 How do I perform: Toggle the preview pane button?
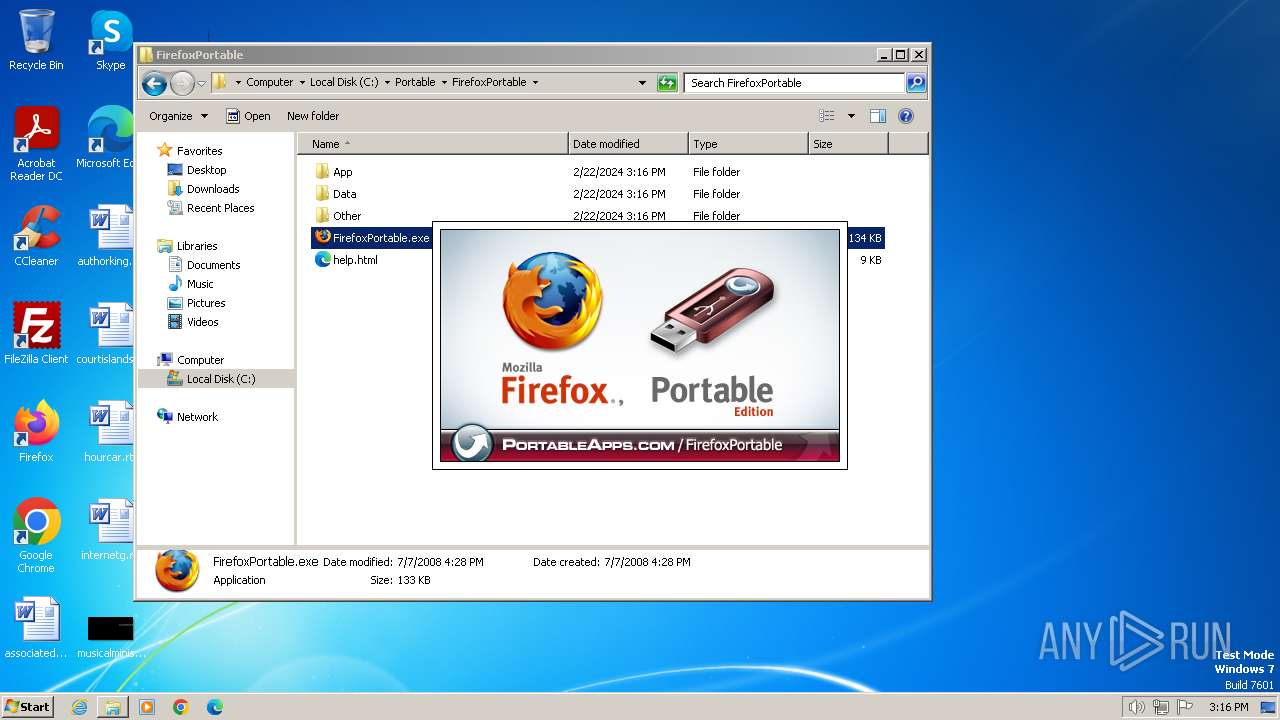877,116
